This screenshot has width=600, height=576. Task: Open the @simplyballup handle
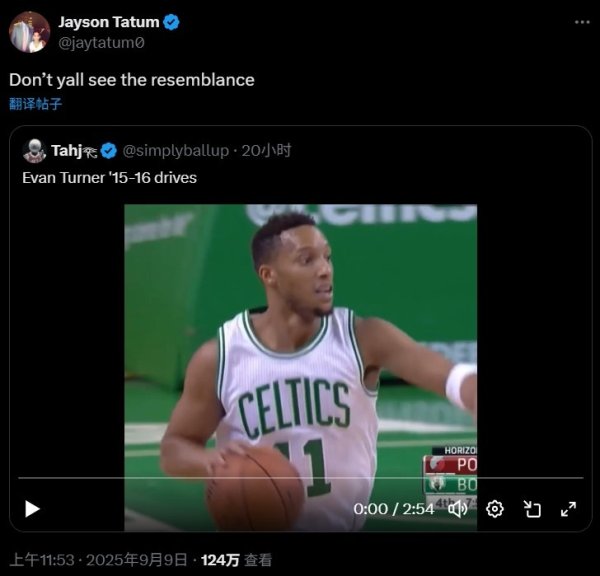pos(175,151)
